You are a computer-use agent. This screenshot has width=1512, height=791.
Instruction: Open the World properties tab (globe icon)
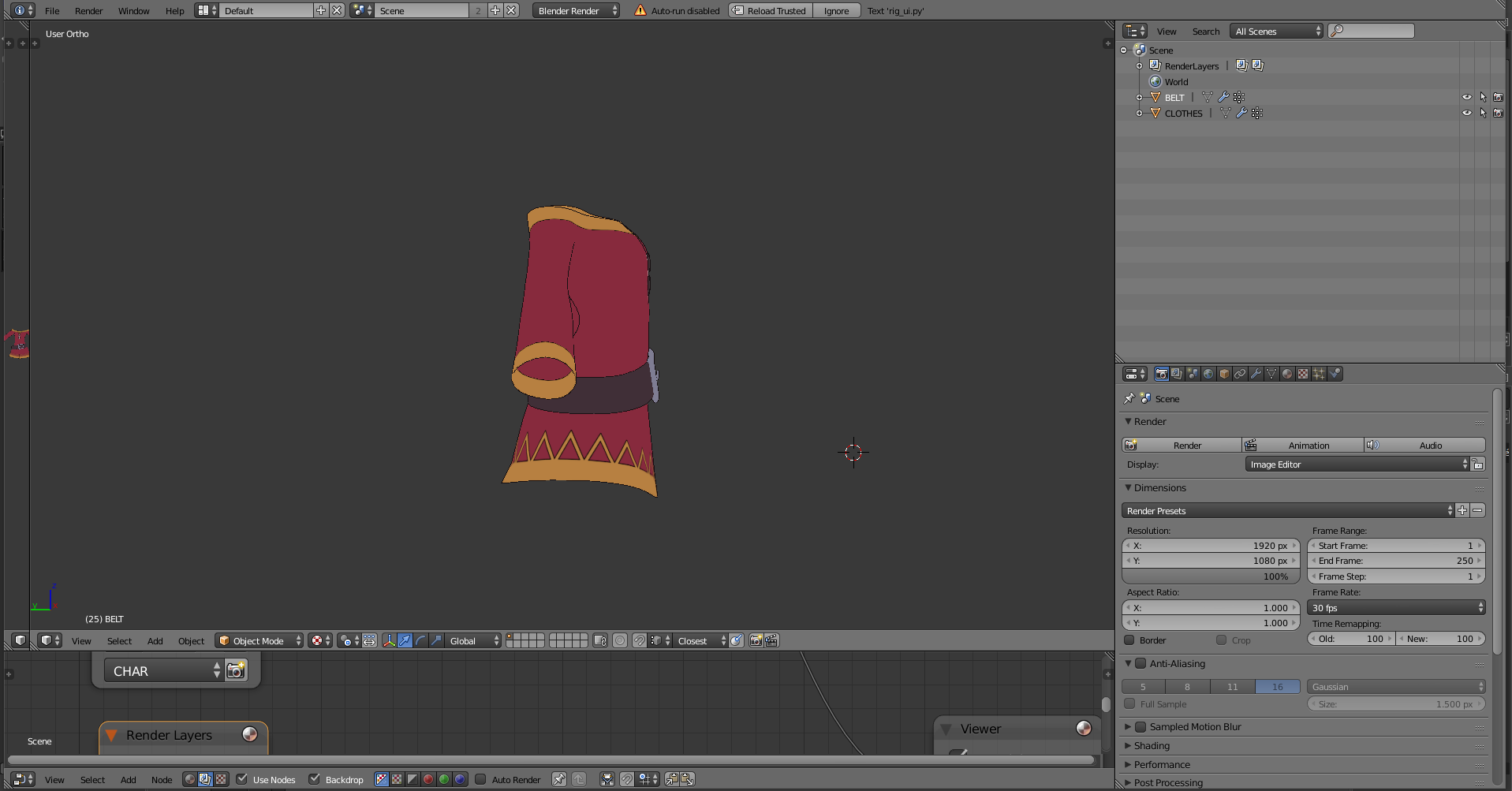pos(1208,374)
